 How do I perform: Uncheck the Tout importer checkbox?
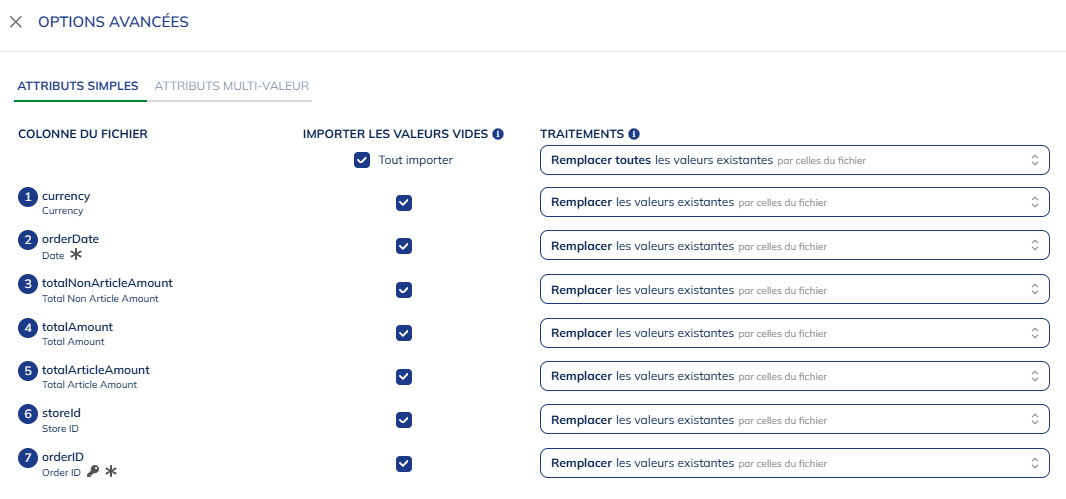362,160
